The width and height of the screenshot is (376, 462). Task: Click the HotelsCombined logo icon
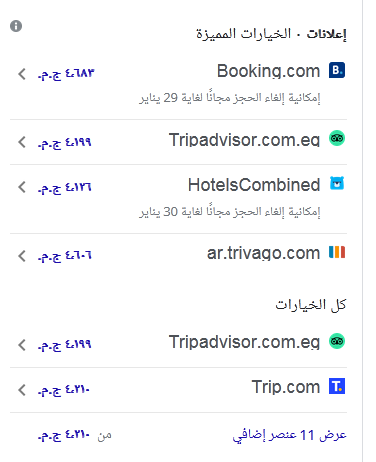pyautogui.click(x=337, y=184)
